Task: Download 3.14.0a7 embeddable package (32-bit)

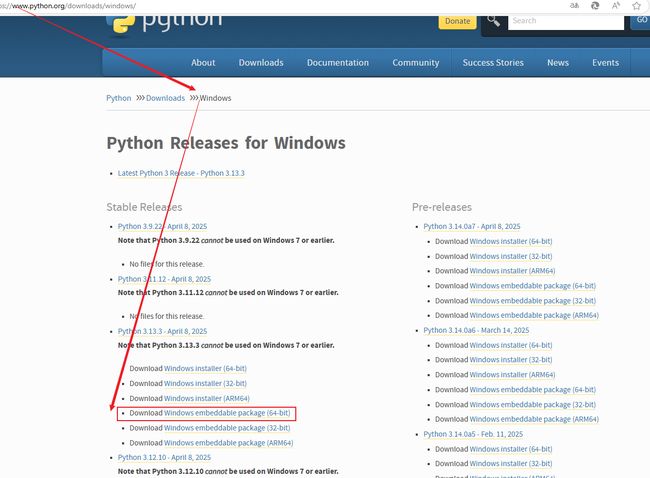Action: 533,301
